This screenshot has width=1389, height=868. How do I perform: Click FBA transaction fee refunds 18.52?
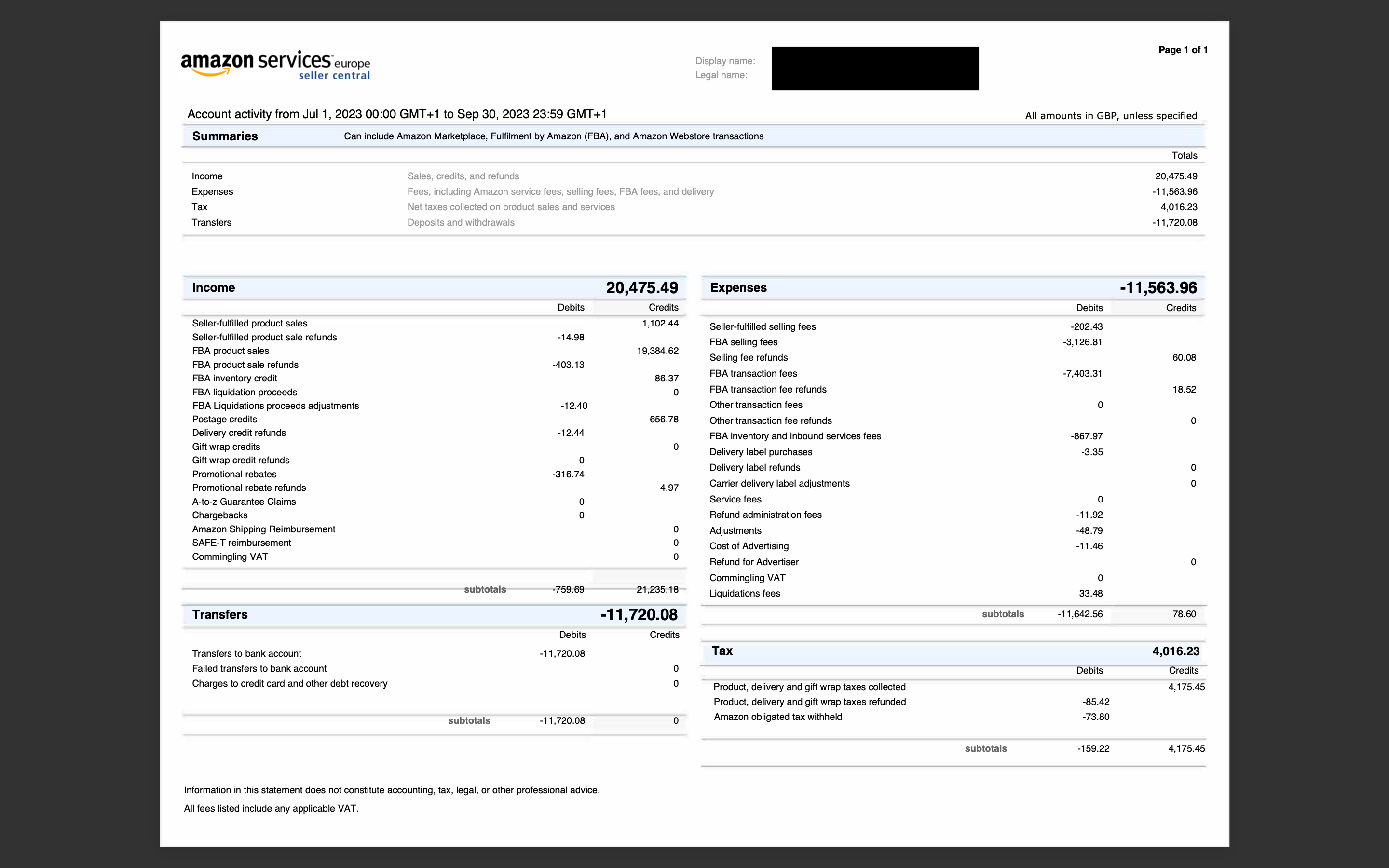(x=1184, y=389)
